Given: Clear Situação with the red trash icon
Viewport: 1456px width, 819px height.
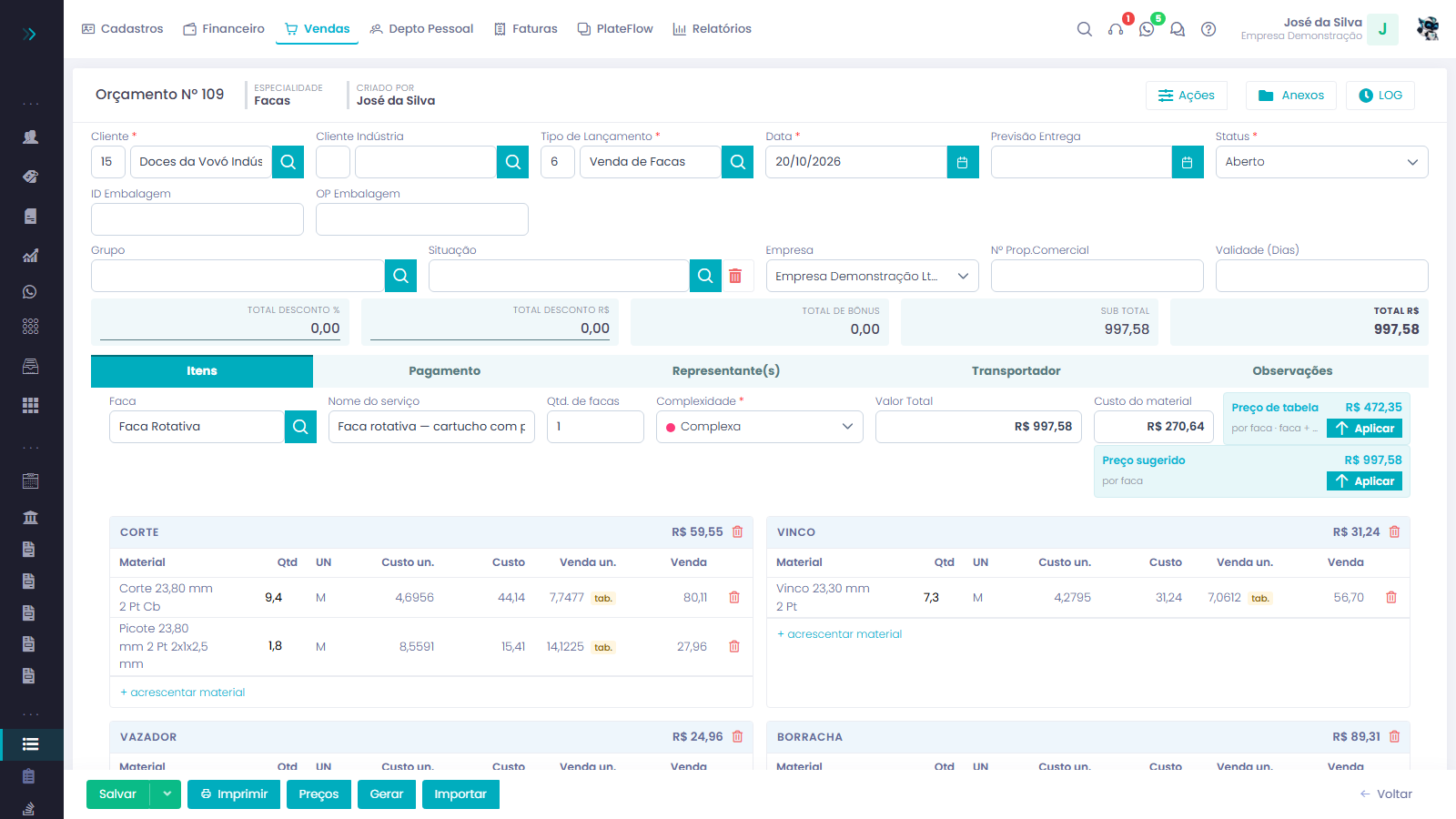Looking at the screenshot, I should point(735,276).
